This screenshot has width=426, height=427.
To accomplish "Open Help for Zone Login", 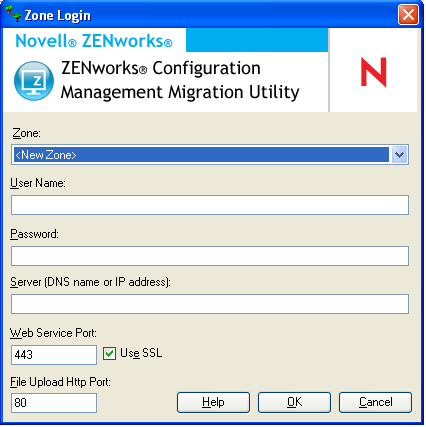I will (x=213, y=402).
